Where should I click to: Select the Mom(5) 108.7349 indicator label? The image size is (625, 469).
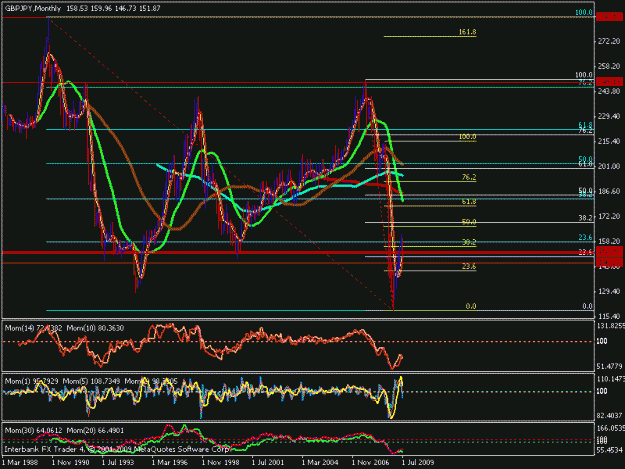click(x=91, y=381)
